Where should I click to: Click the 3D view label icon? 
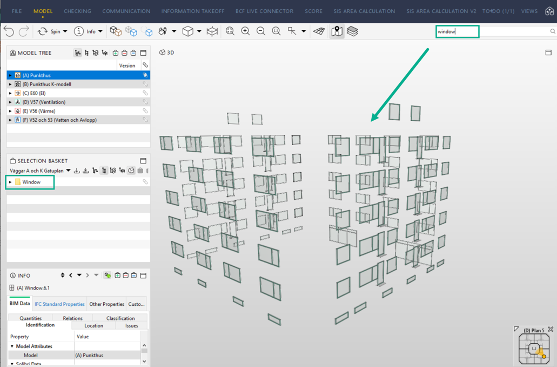pyautogui.click(x=162, y=53)
